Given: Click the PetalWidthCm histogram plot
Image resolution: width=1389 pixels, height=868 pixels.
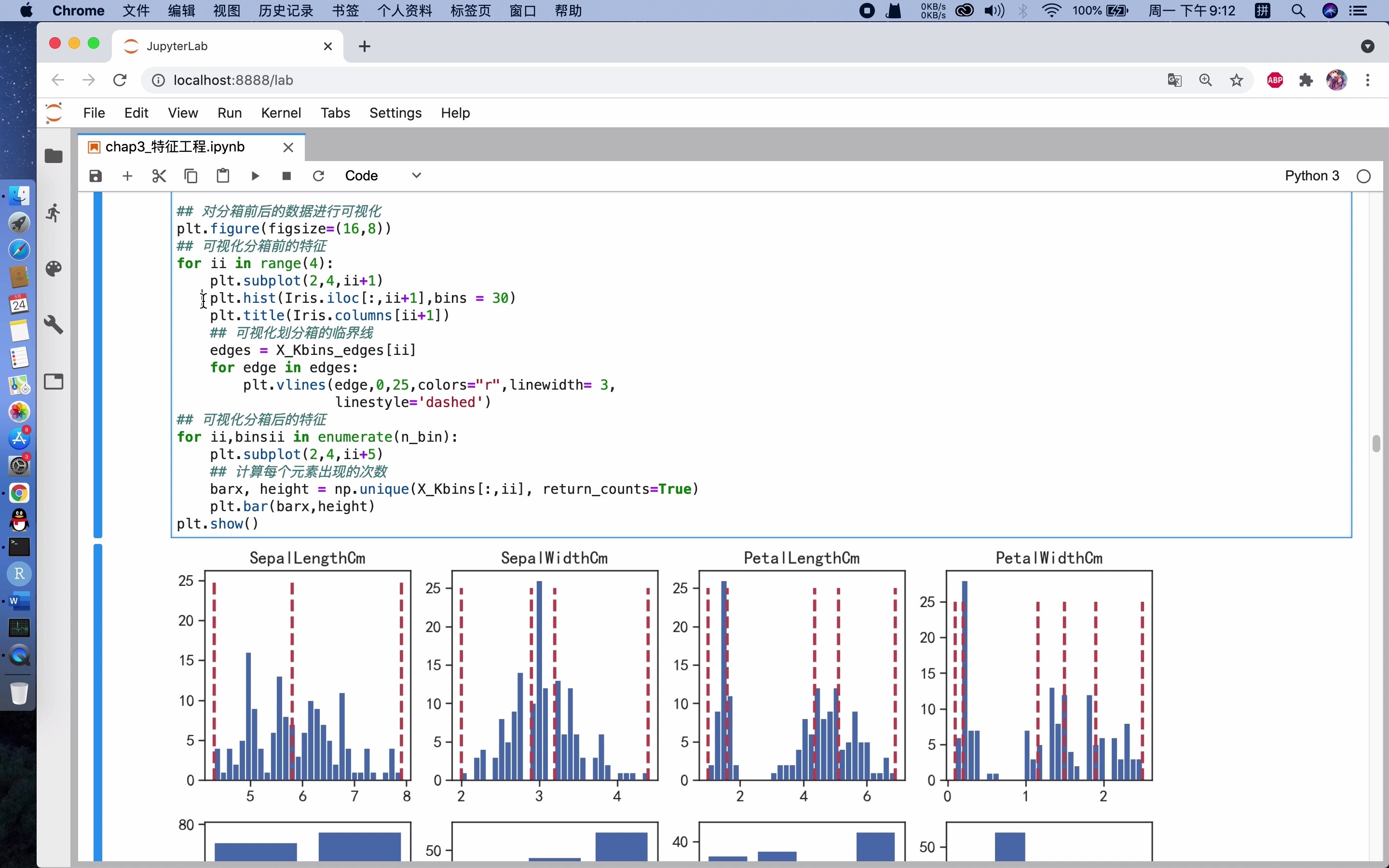Looking at the screenshot, I should tap(1049, 676).
